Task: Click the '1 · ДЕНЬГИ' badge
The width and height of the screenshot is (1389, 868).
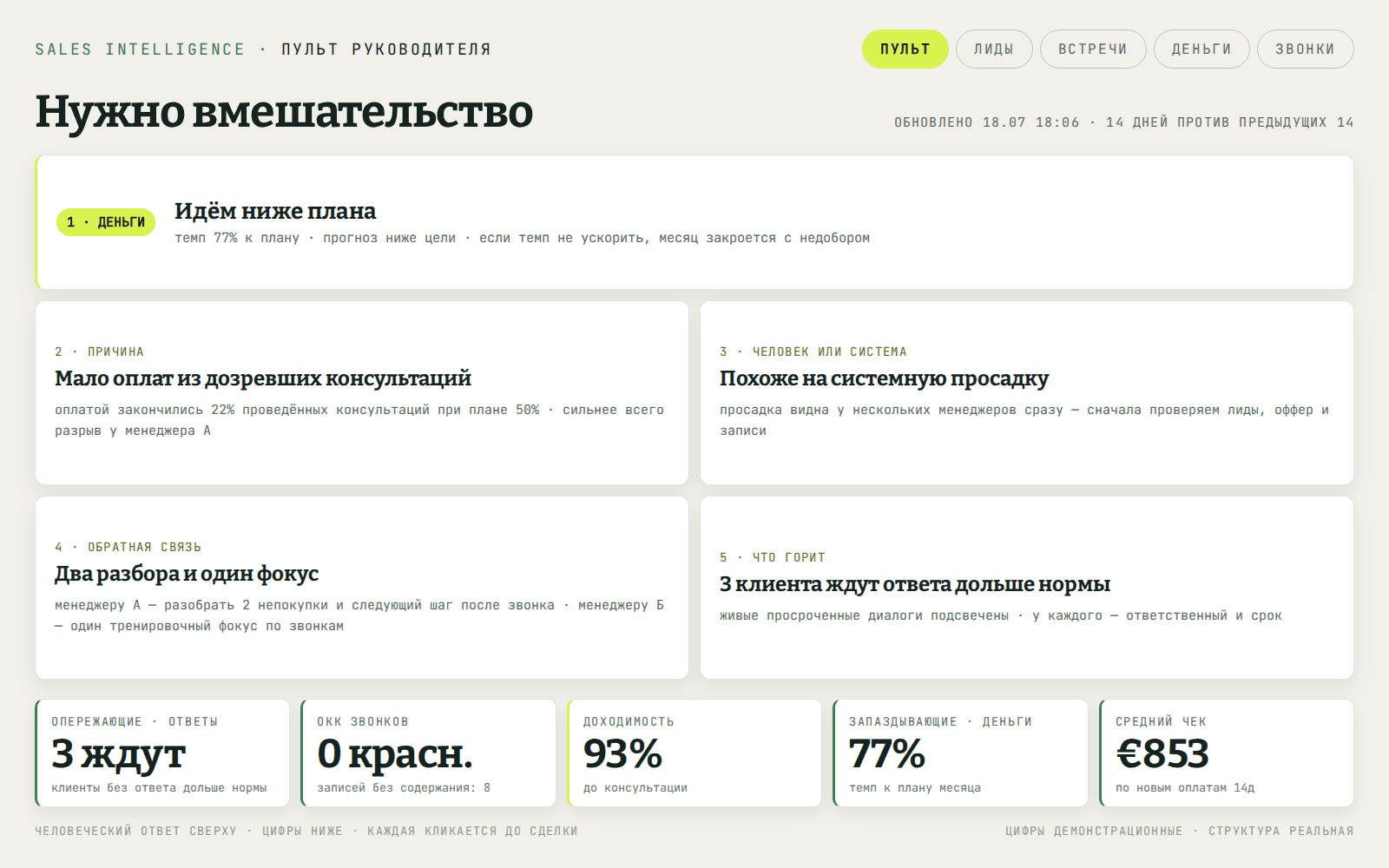Action: tap(106, 222)
